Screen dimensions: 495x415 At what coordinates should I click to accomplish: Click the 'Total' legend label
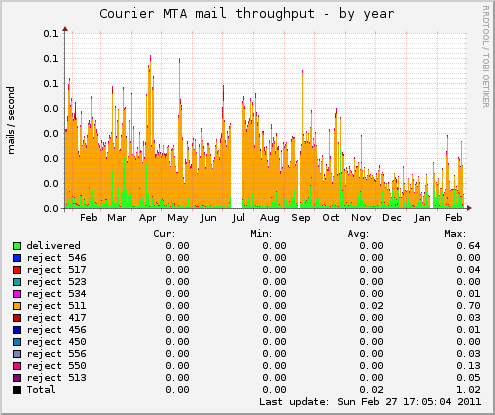click(41, 390)
